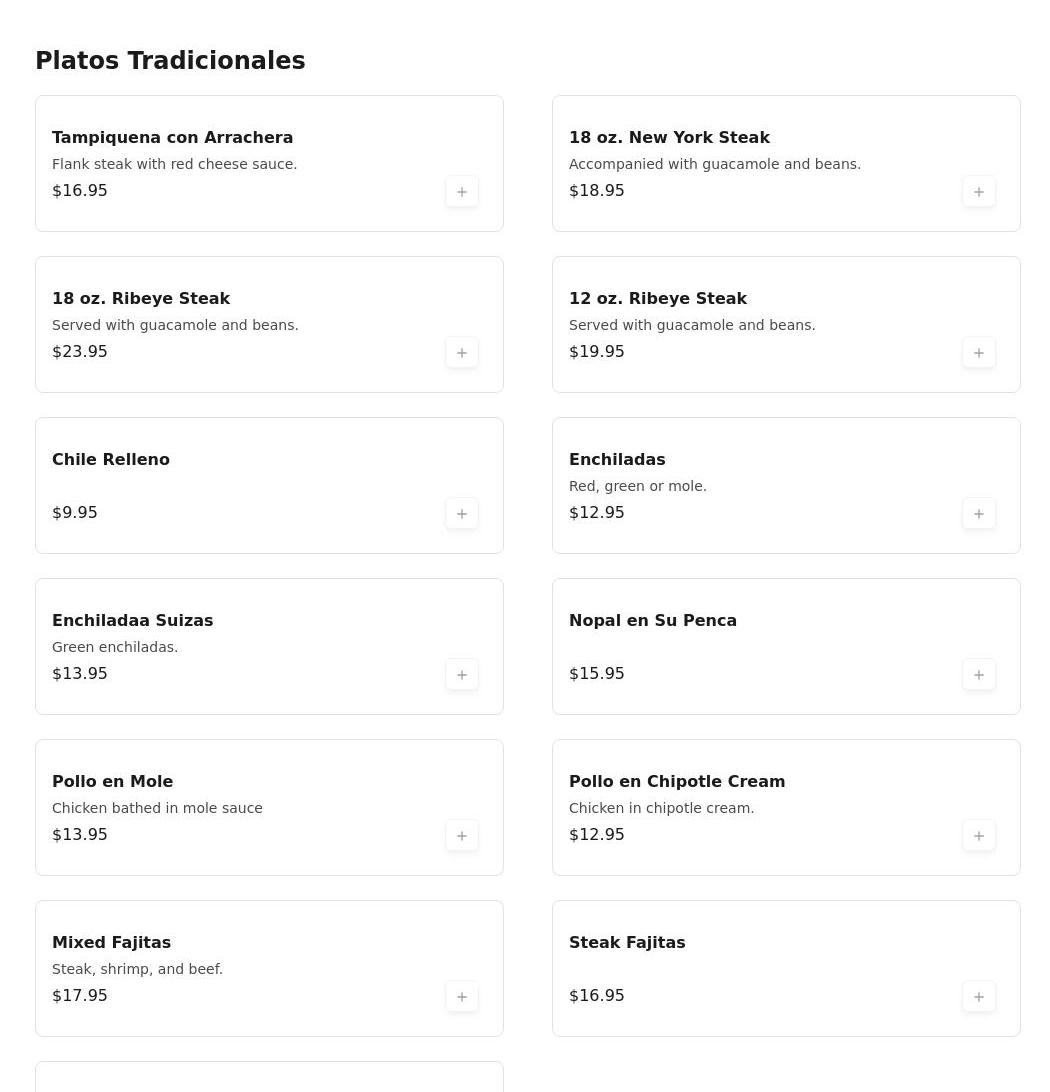This screenshot has height=1092, width=1050.
Task: Select the Pollo en Mole dish name
Action: coord(112,782)
